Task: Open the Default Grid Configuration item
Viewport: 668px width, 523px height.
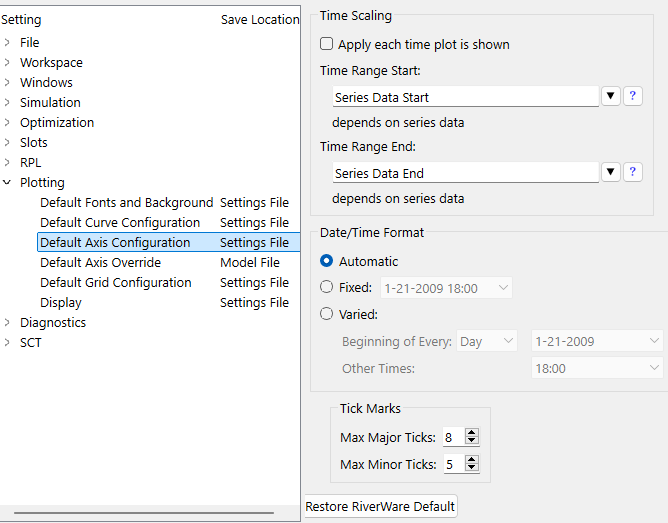Action: tap(115, 282)
